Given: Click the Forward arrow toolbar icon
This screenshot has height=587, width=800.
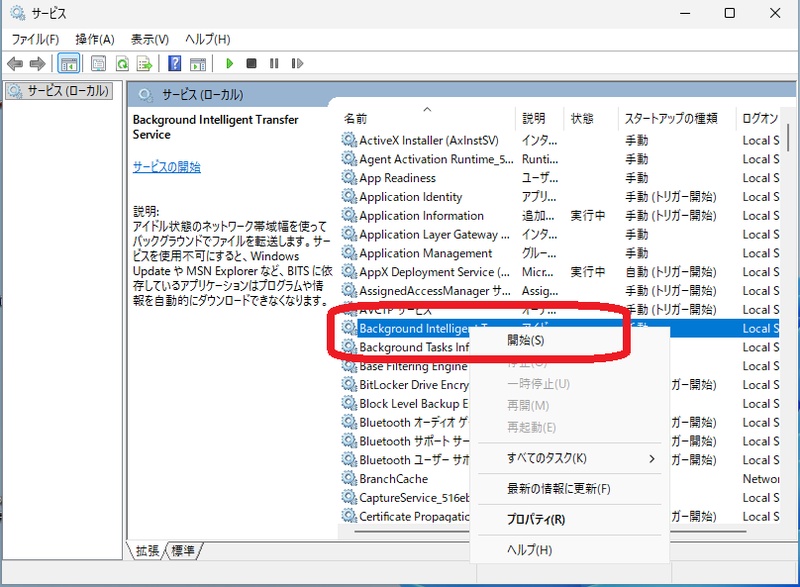Looking at the screenshot, I should coord(37,64).
